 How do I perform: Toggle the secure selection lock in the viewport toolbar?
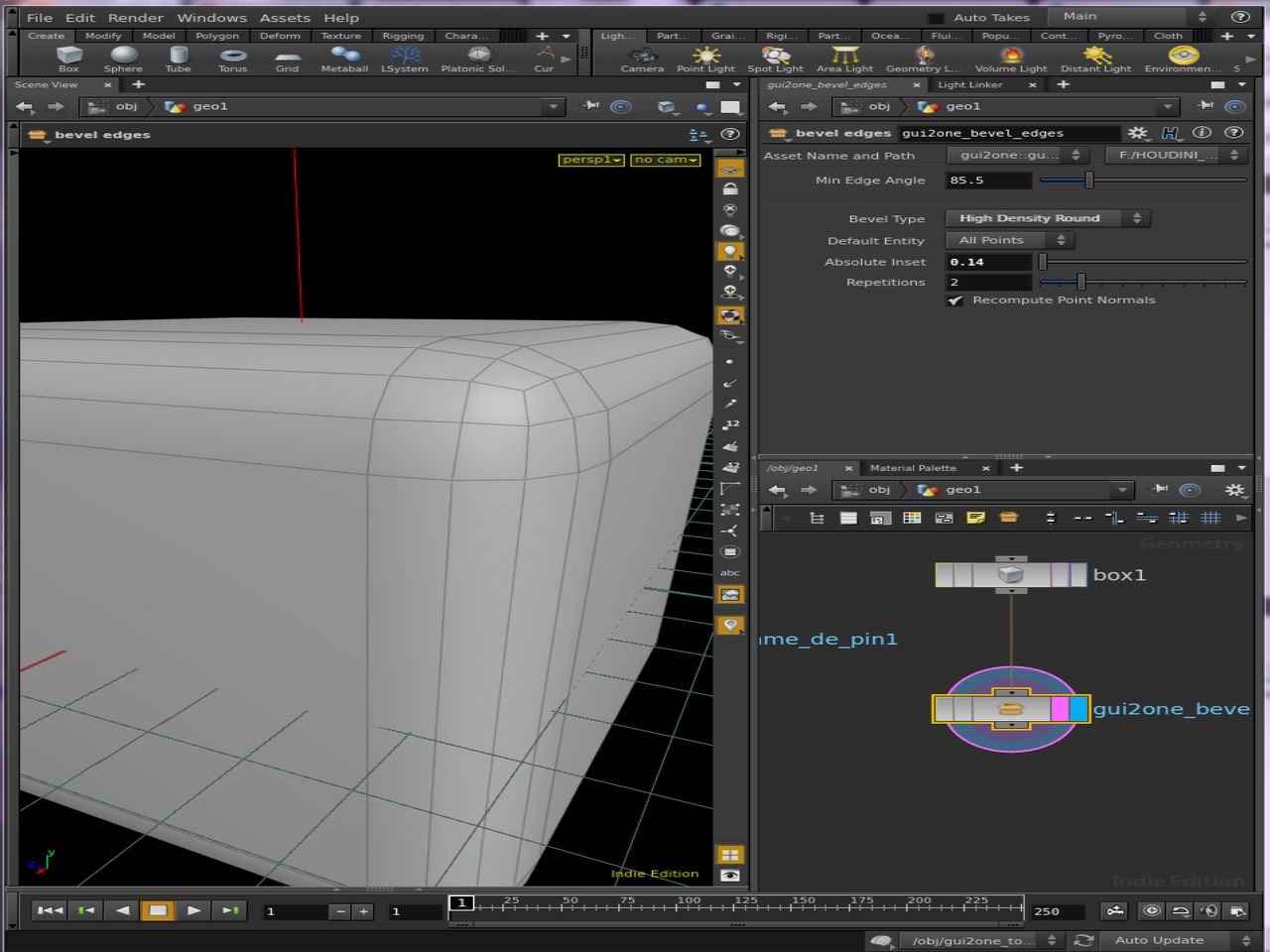point(730,186)
